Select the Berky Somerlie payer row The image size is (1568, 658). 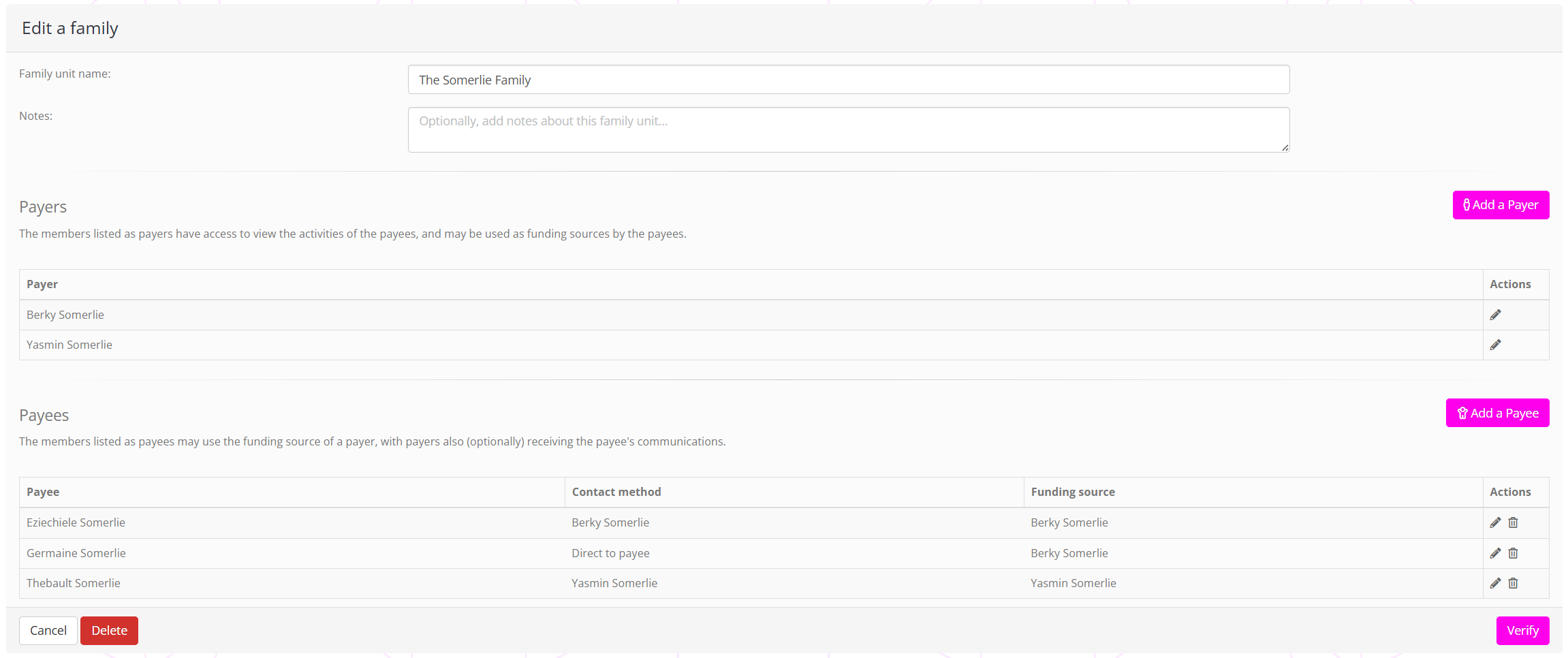[x=65, y=315]
